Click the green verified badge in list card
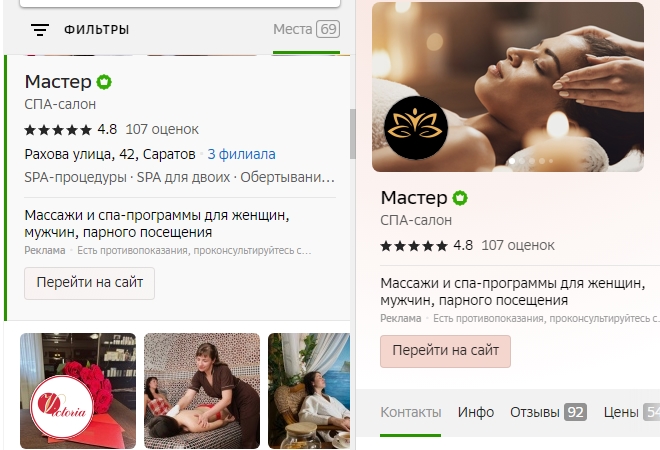Viewport: 660px width, 450px height. (x=104, y=82)
